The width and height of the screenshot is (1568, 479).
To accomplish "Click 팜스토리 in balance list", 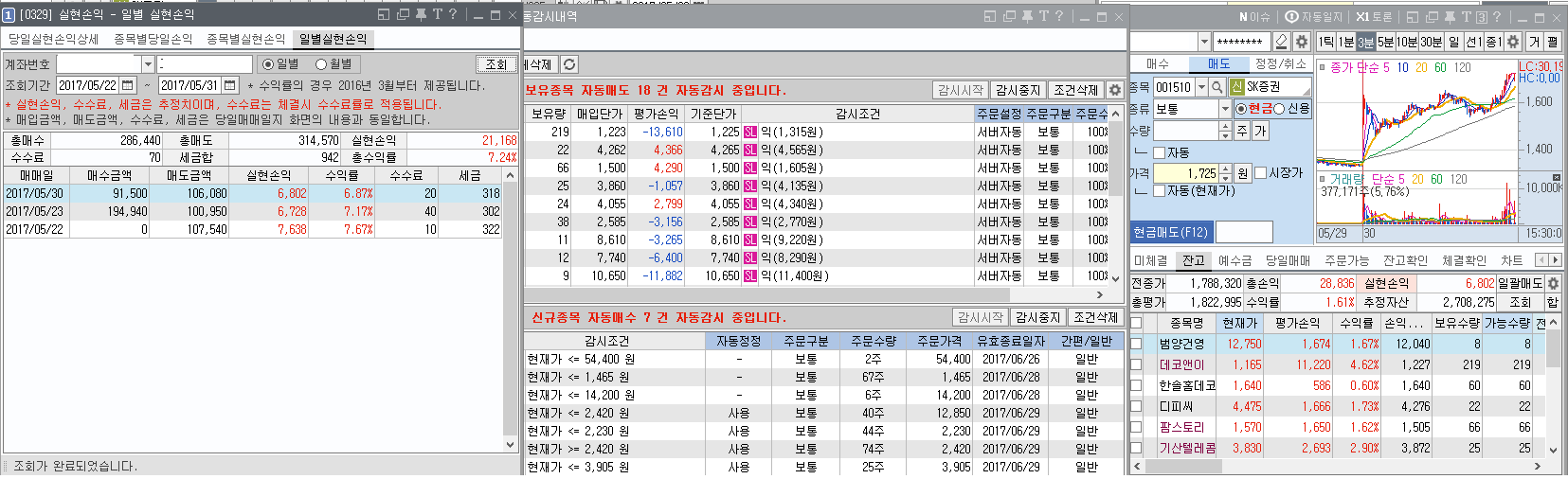I will [x=1181, y=427].
